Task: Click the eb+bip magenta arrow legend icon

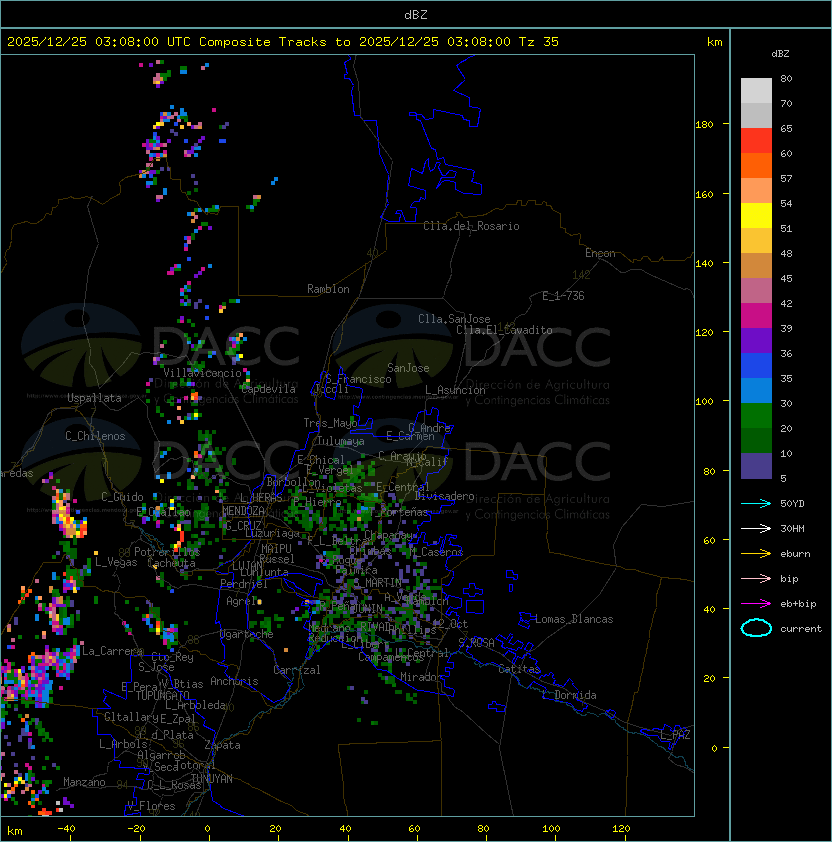Action: tap(756, 604)
